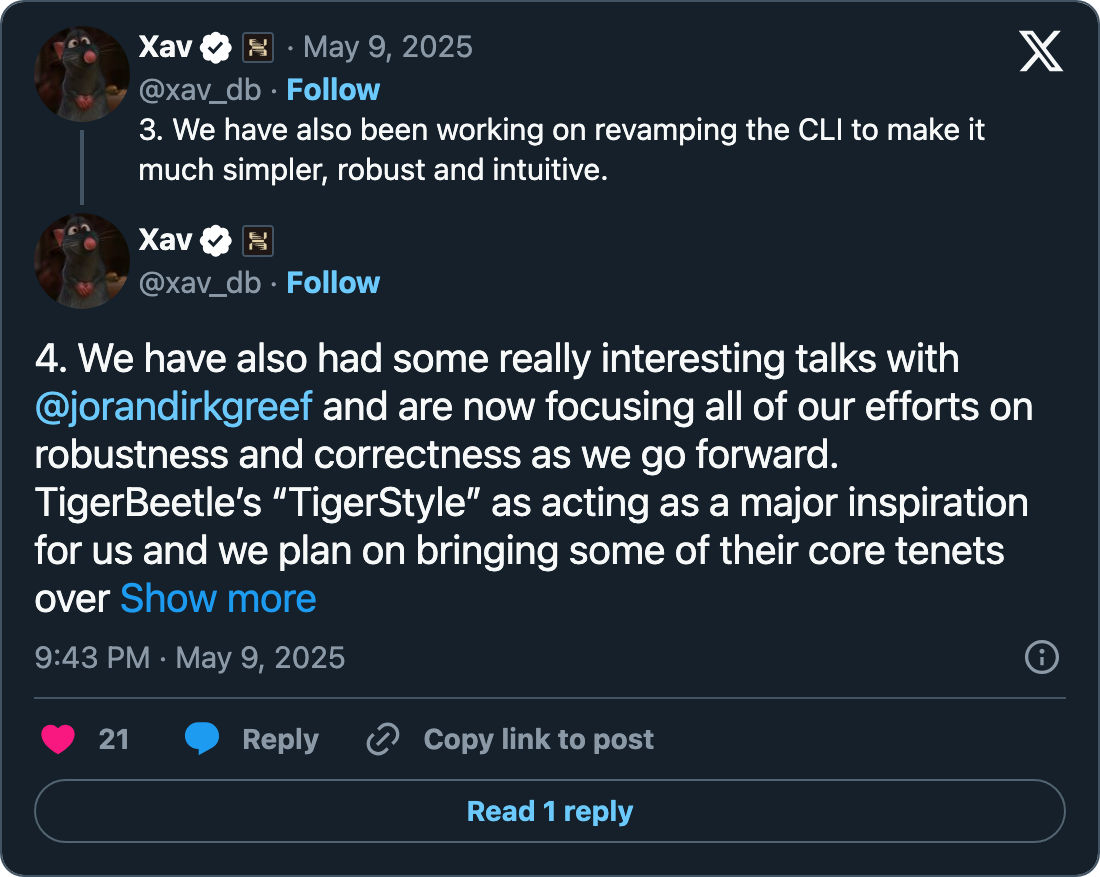Click the X logo
Image resolution: width=1100 pixels, height=877 pixels.
1041,50
